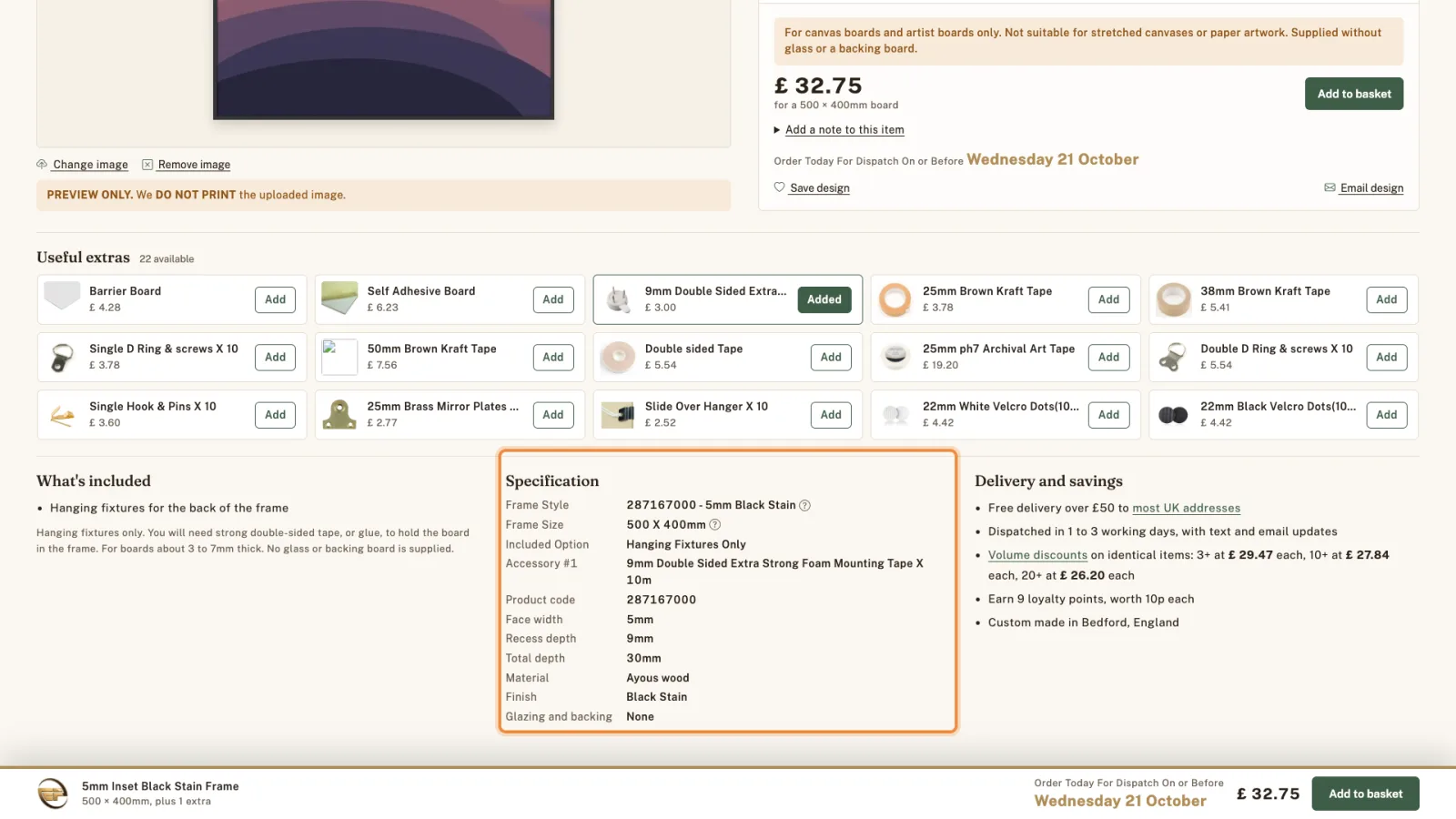This screenshot has height=819, width=1456.
Task: Add 25mm ph7 Archival Art Tape
Action: [1108, 358]
